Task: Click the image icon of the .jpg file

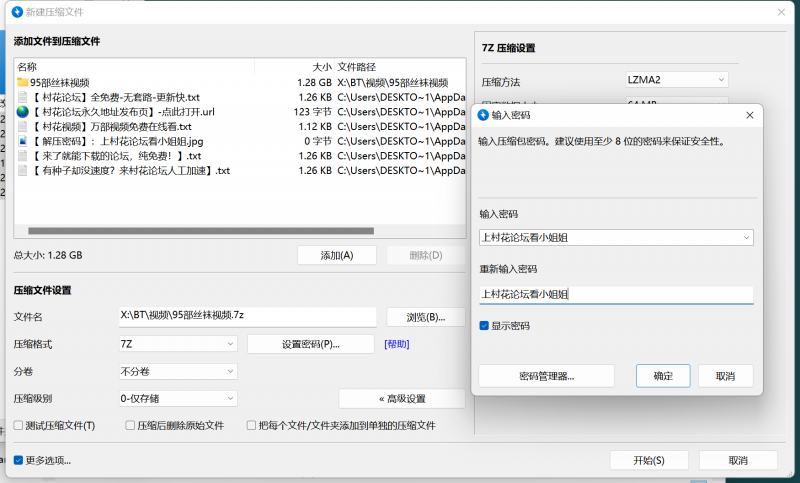Action: tap(22, 141)
